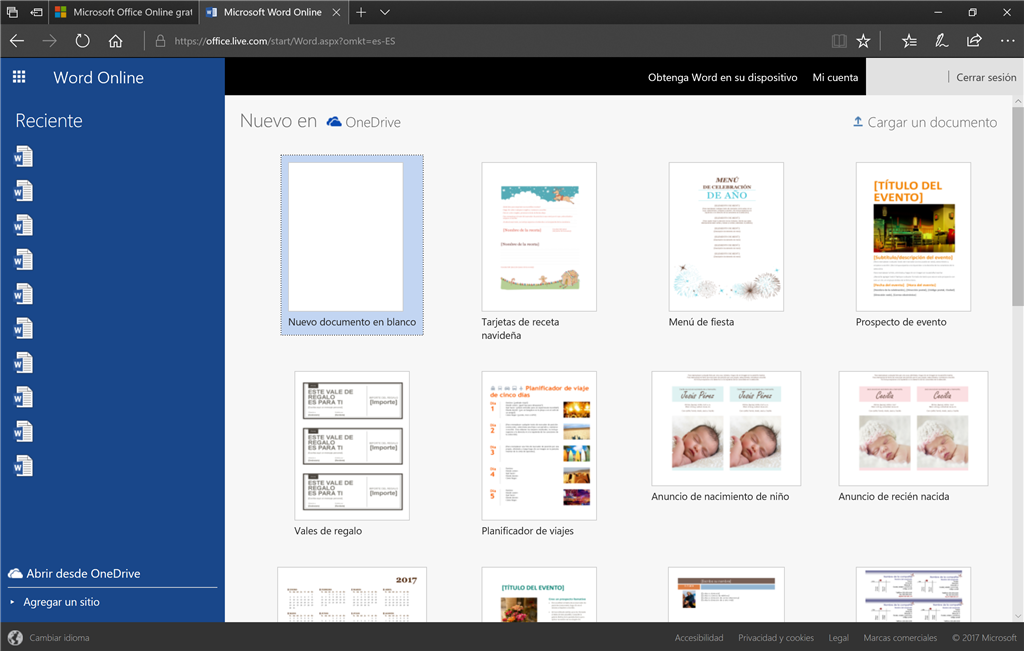Click the Word Online title
The height and width of the screenshot is (651, 1024).
pyautogui.click(x=99, y=78)
